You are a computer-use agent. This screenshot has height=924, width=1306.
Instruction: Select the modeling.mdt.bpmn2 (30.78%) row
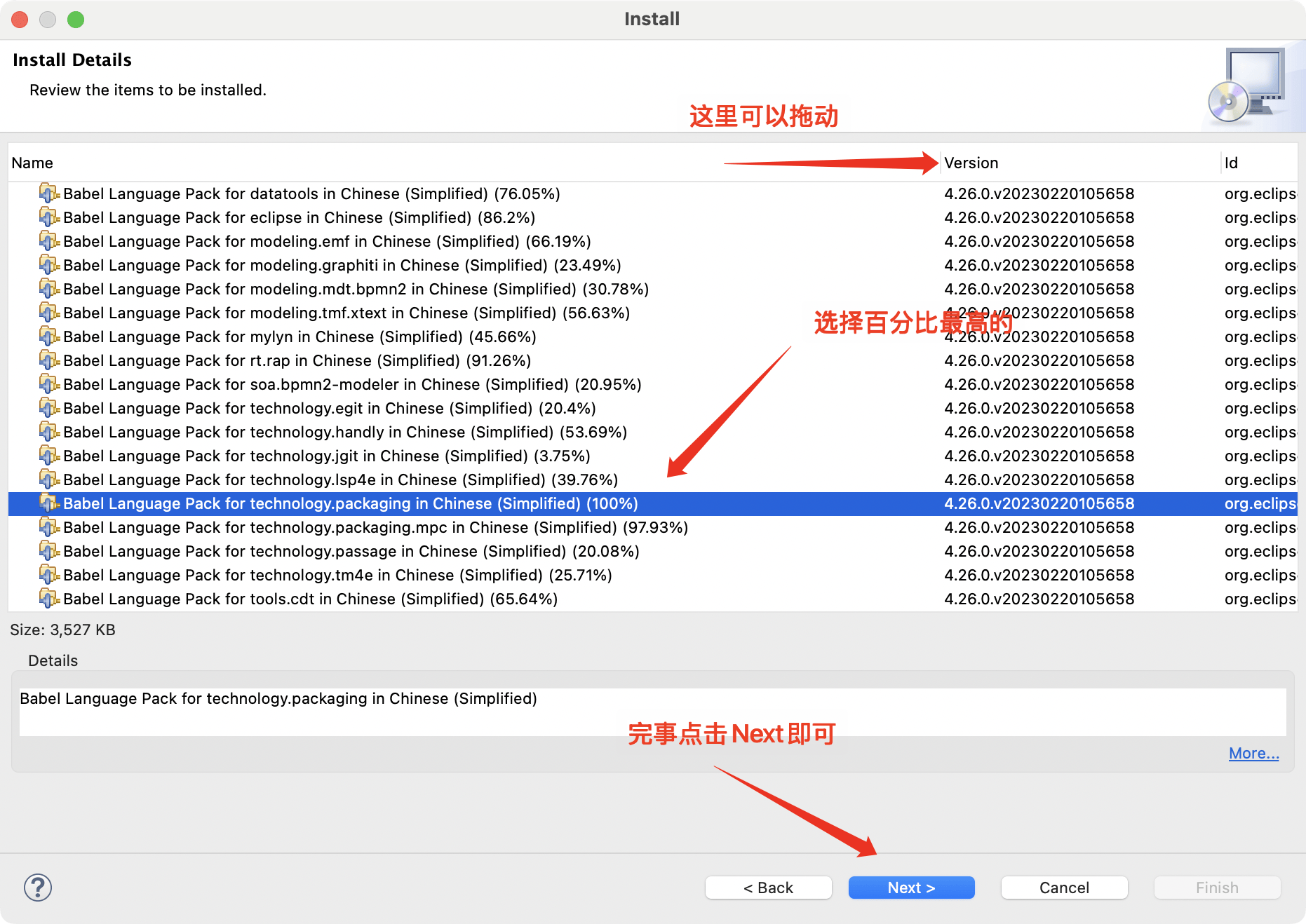click(653, 289)
